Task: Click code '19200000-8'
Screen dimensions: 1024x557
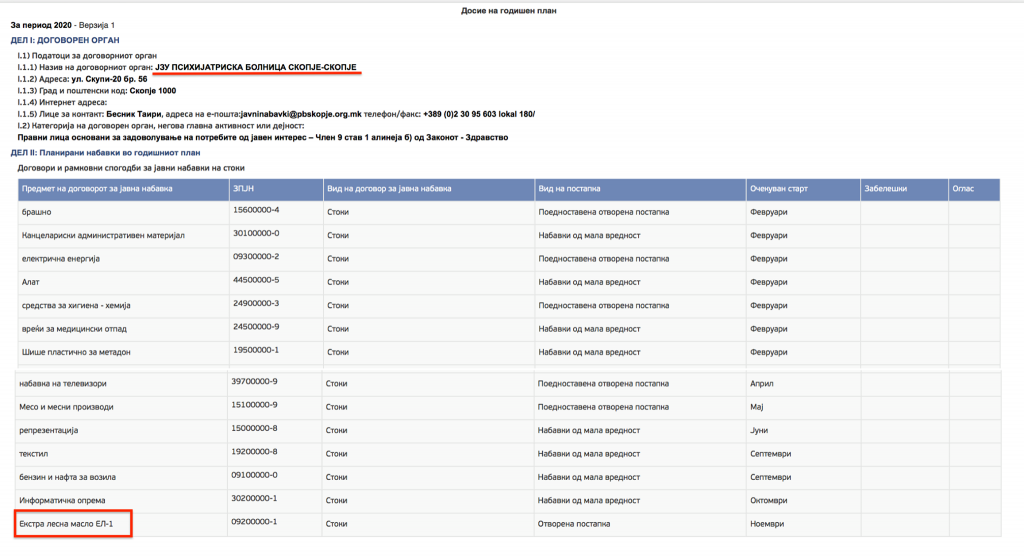Action: point(254,452)
